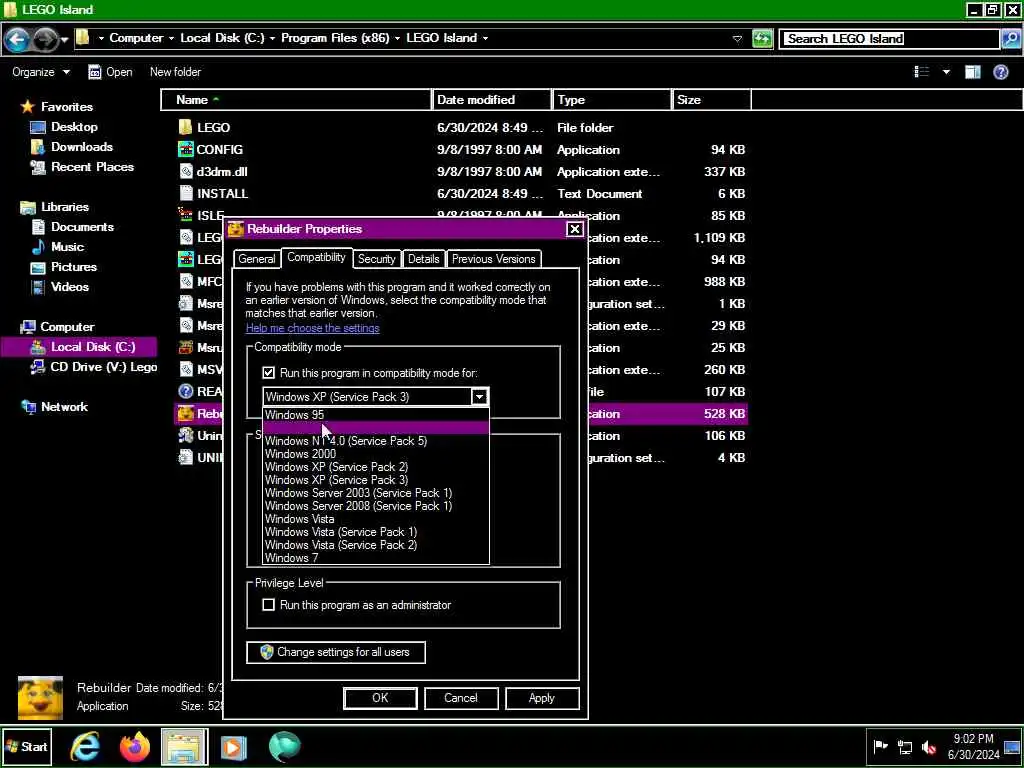The width and height of the screenshot is (1024, 768).
Task: Sort by the Date modified column
Action: (x=492, y=100)
